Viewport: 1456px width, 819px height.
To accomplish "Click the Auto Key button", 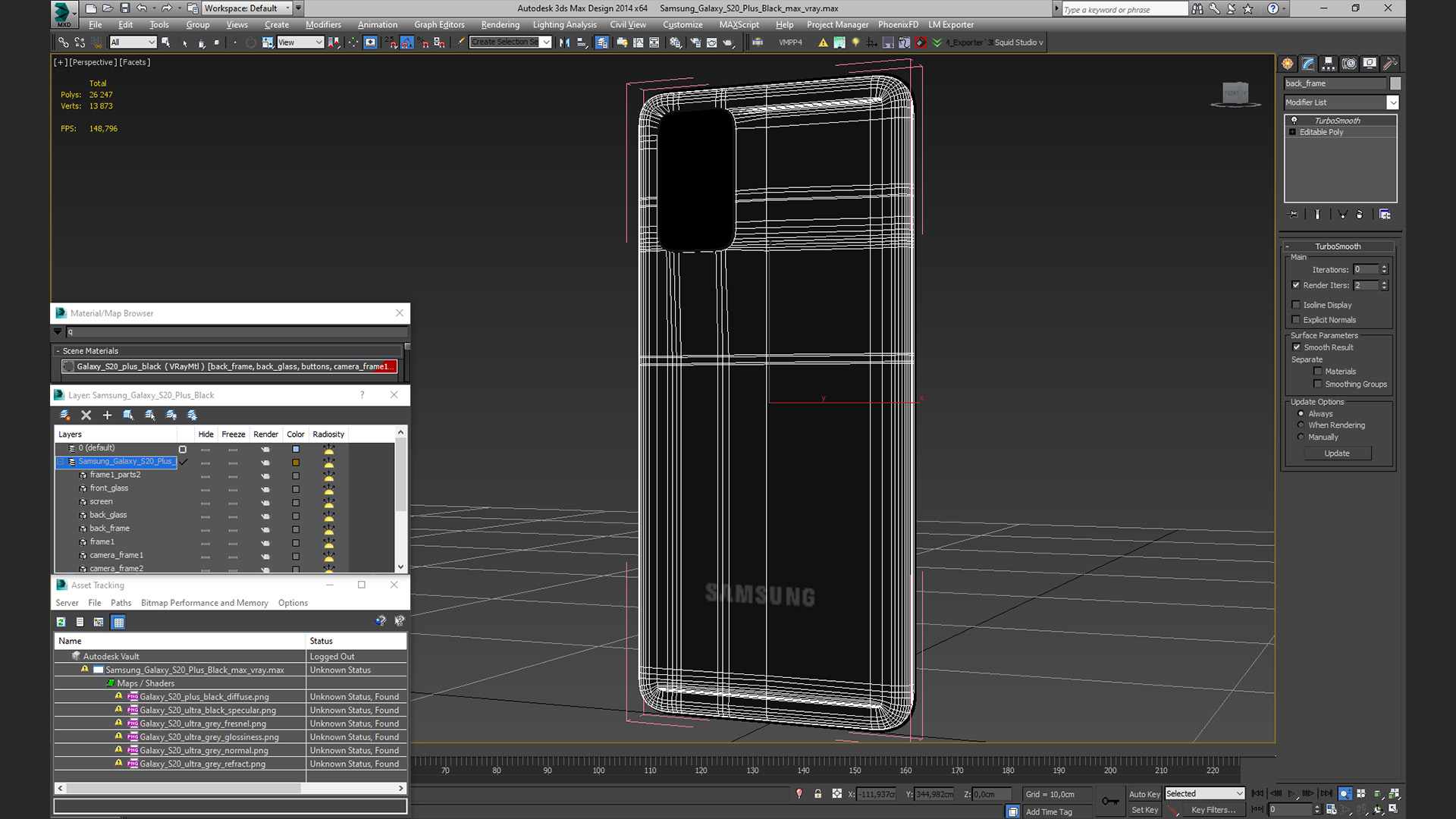I will 1144,794.
